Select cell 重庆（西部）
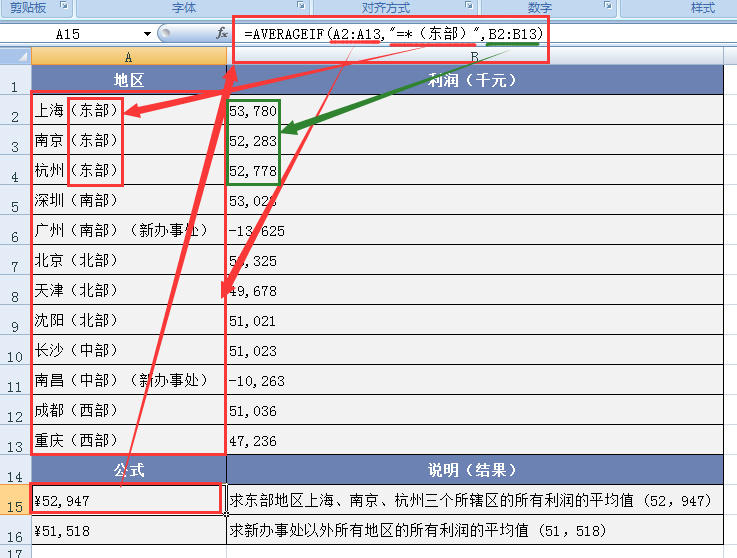This screenshot has width=737, height=558. point(129,440)
